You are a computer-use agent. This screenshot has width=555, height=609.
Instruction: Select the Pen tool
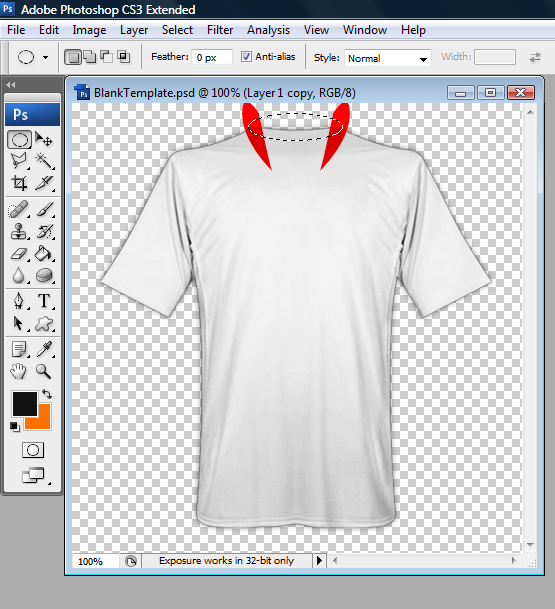19,301
